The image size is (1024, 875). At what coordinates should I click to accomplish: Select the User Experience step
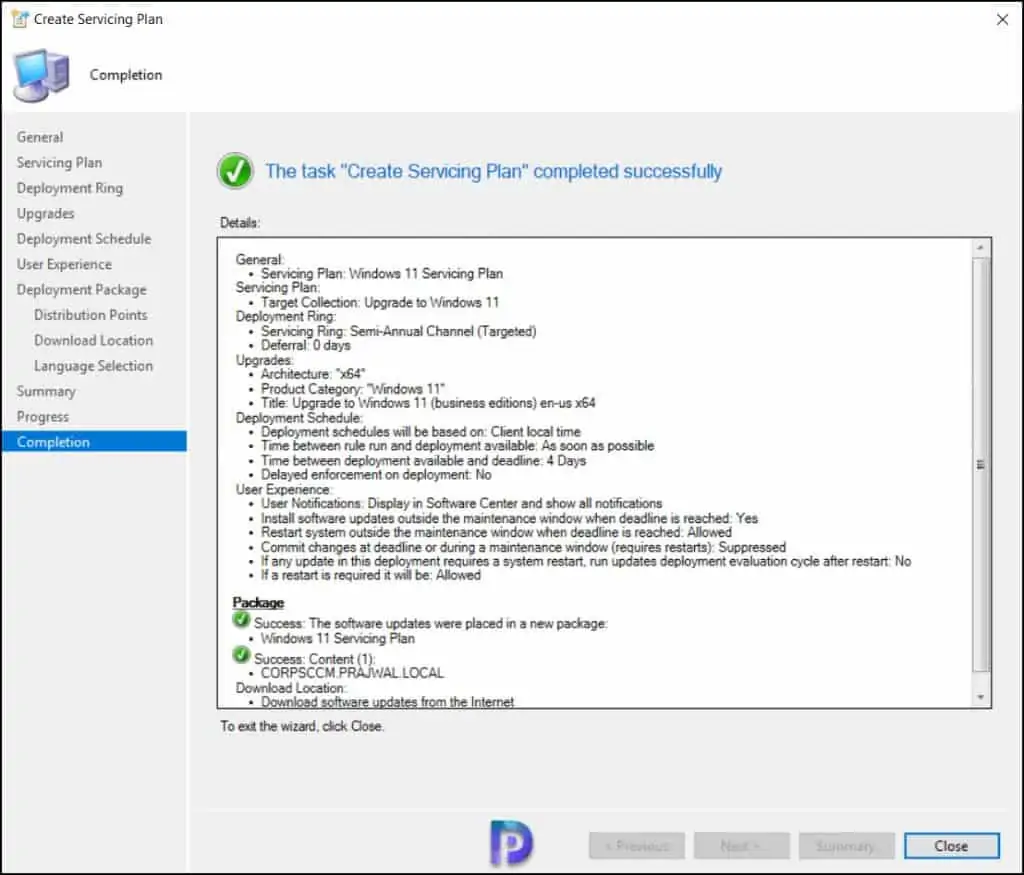(65, 264)
